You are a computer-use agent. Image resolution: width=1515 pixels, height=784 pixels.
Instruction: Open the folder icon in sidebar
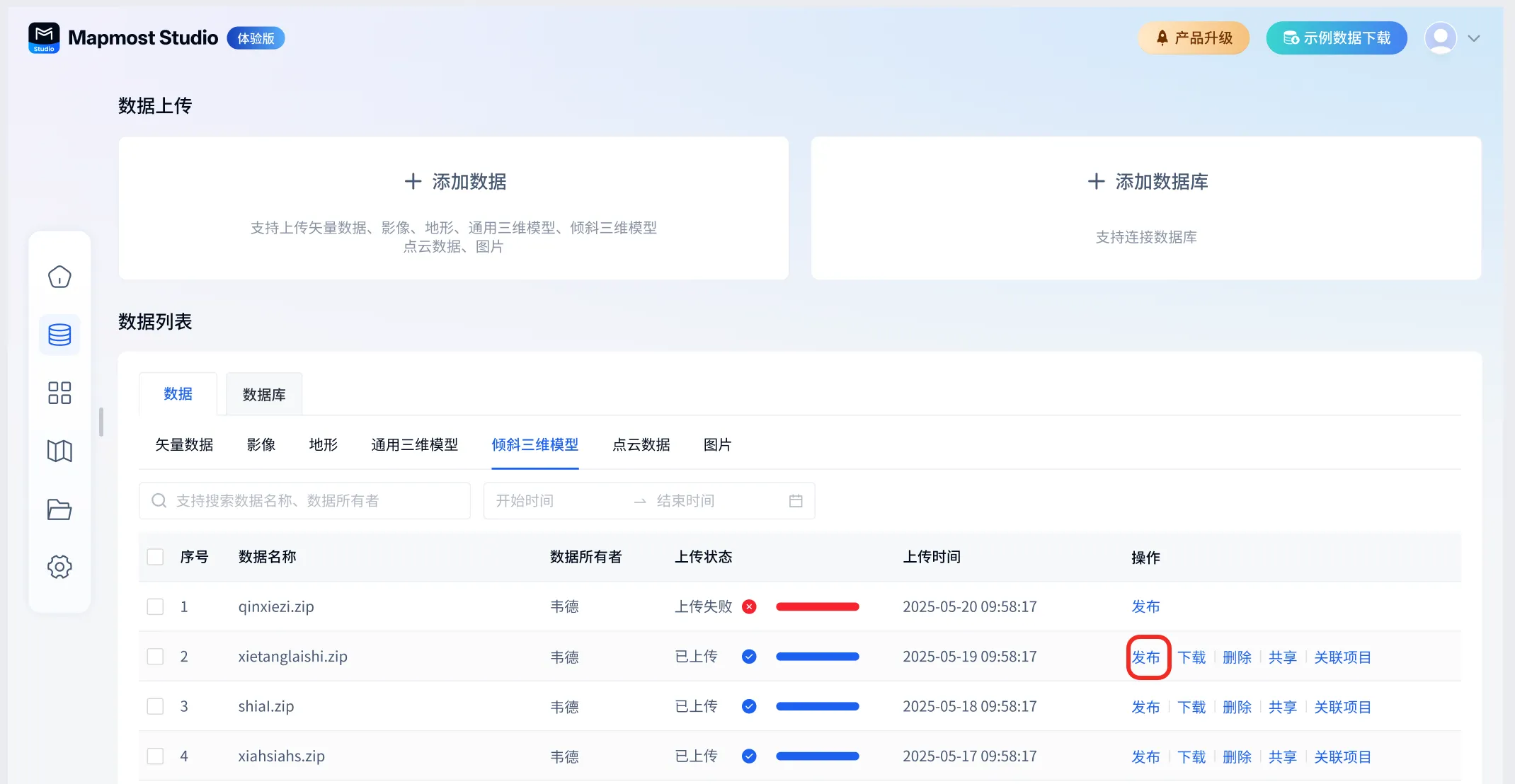click(59, 509)
